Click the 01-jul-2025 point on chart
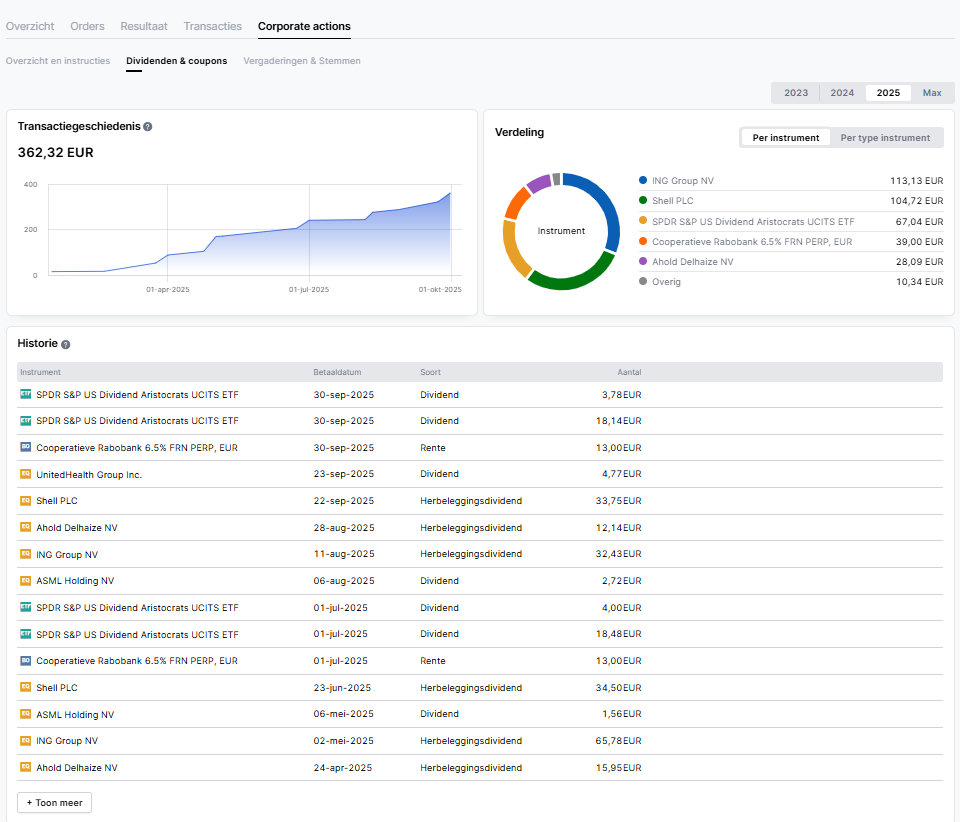960x822 pixels. click(x=308, y=220)
